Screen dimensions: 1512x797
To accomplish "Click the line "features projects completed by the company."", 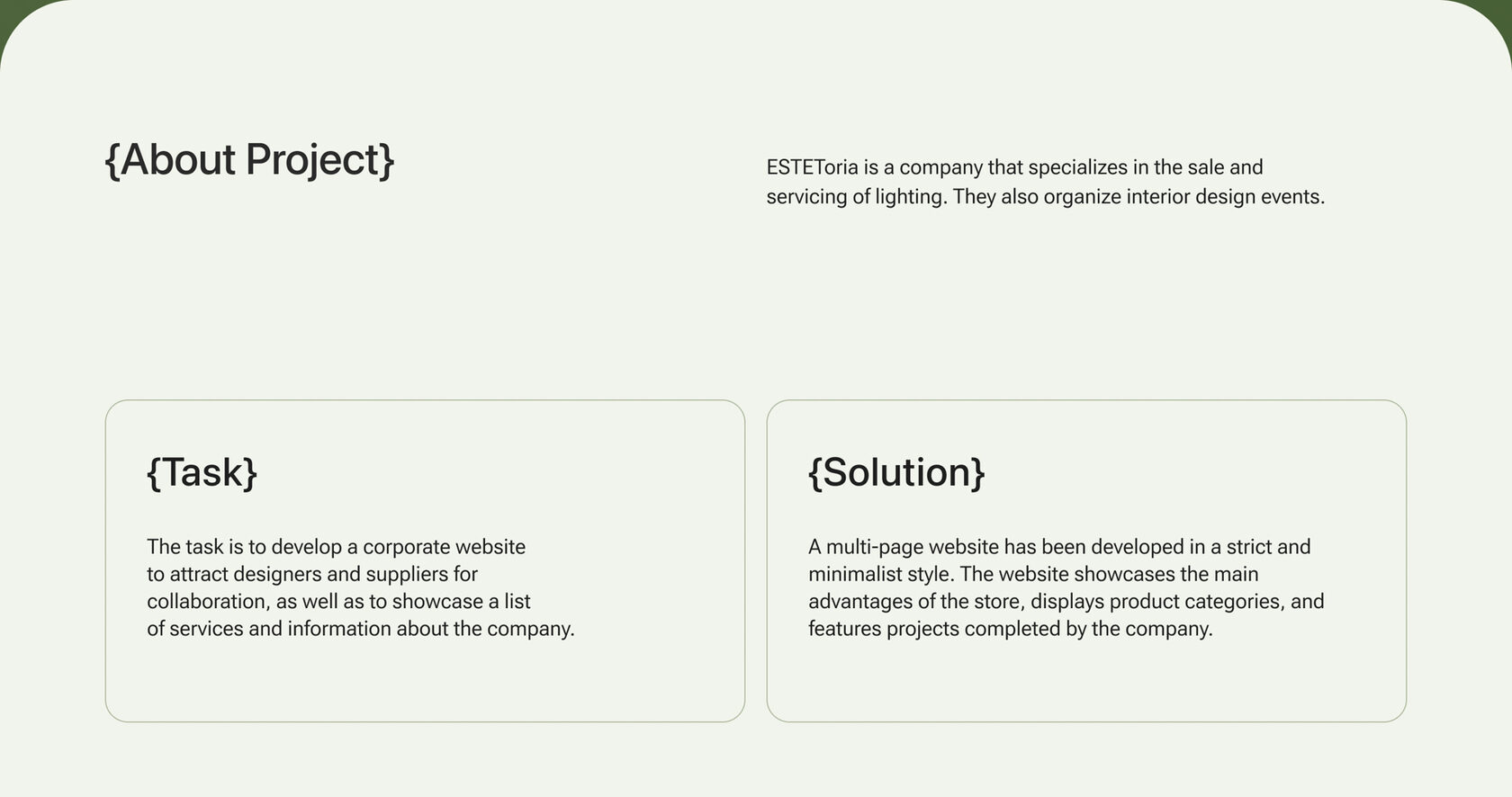I will 1010,629.
